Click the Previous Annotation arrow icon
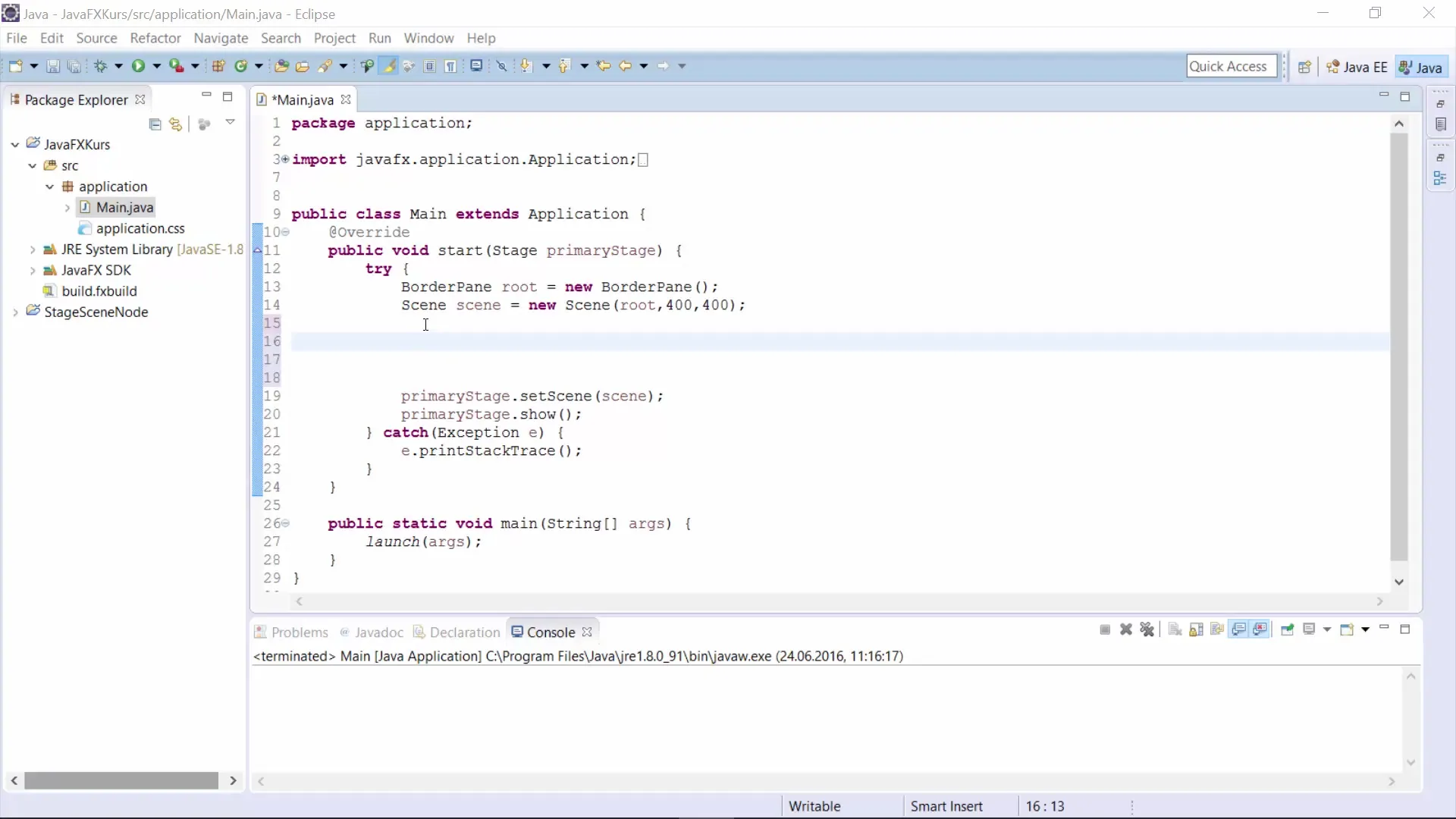This screenshot has height=819, width=1456. [x=563, y=66]
